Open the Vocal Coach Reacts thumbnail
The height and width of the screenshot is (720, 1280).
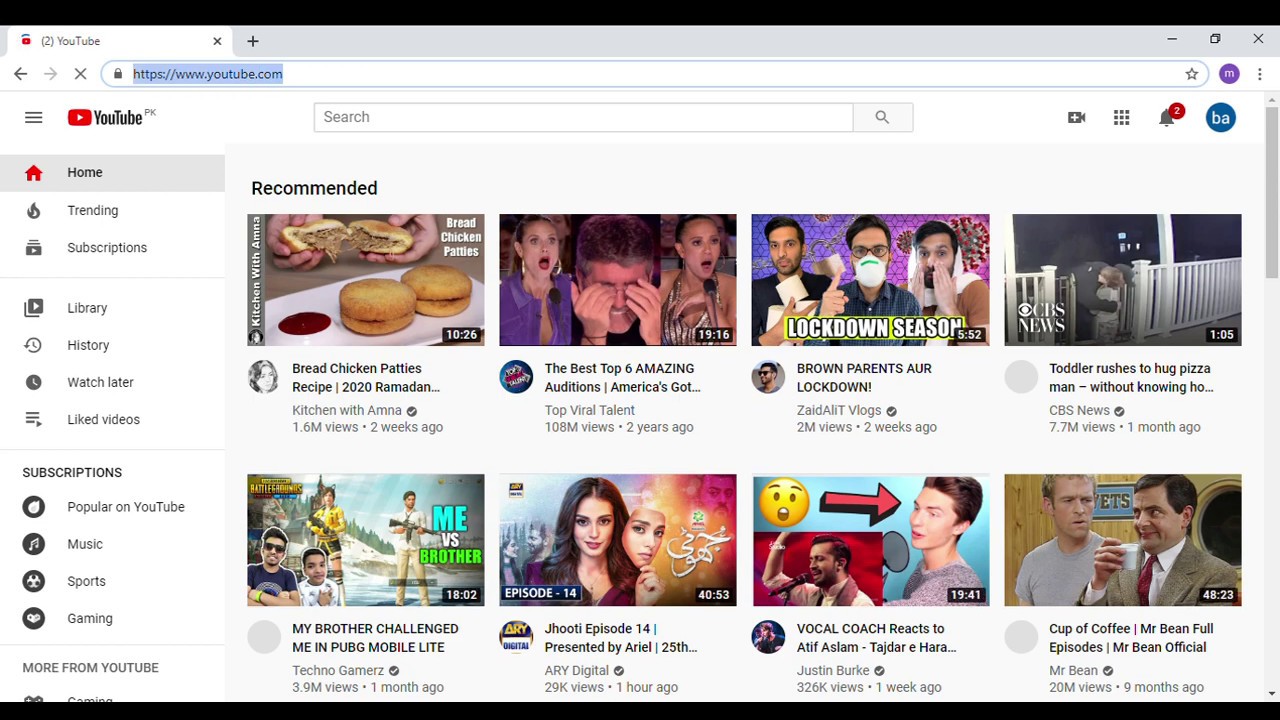tap(870, 540)
